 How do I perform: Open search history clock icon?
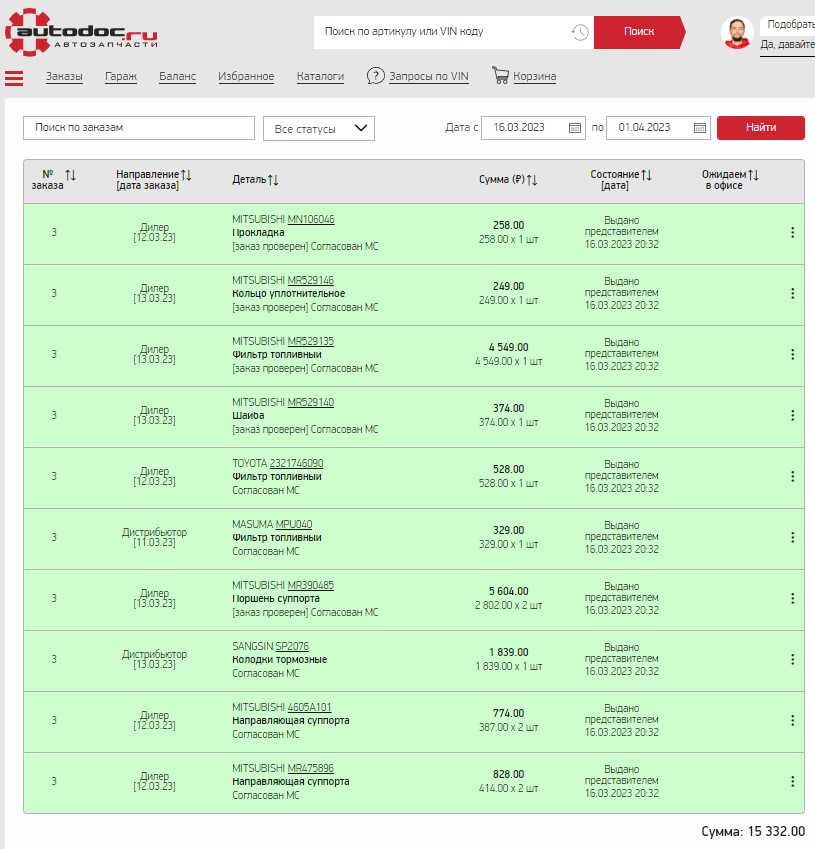tap(580, 32)
